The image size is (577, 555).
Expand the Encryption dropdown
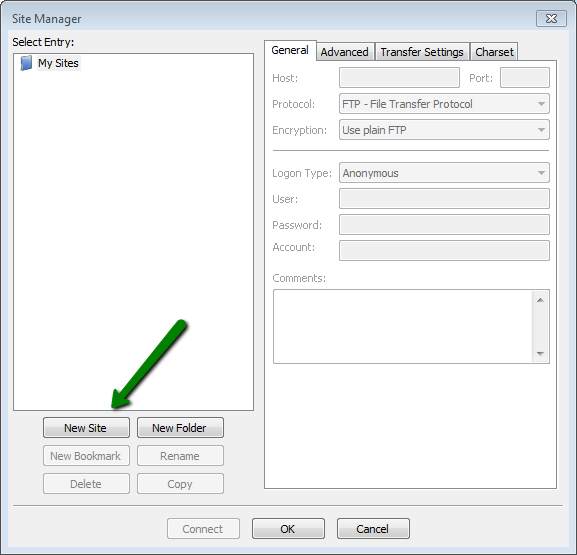[444, 130]
